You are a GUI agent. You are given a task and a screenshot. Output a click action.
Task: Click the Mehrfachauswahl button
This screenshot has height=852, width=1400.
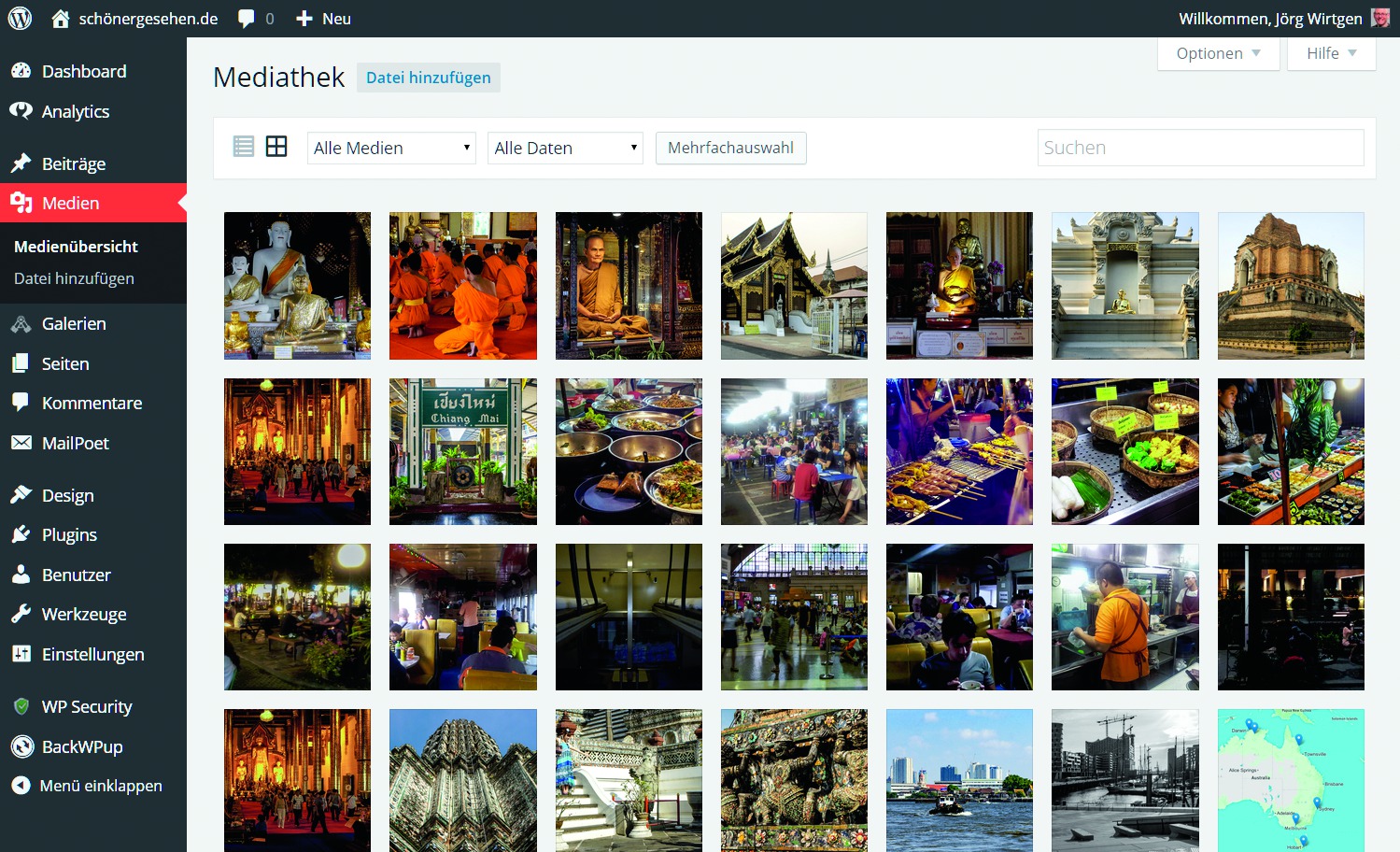[x=730, y=148]
